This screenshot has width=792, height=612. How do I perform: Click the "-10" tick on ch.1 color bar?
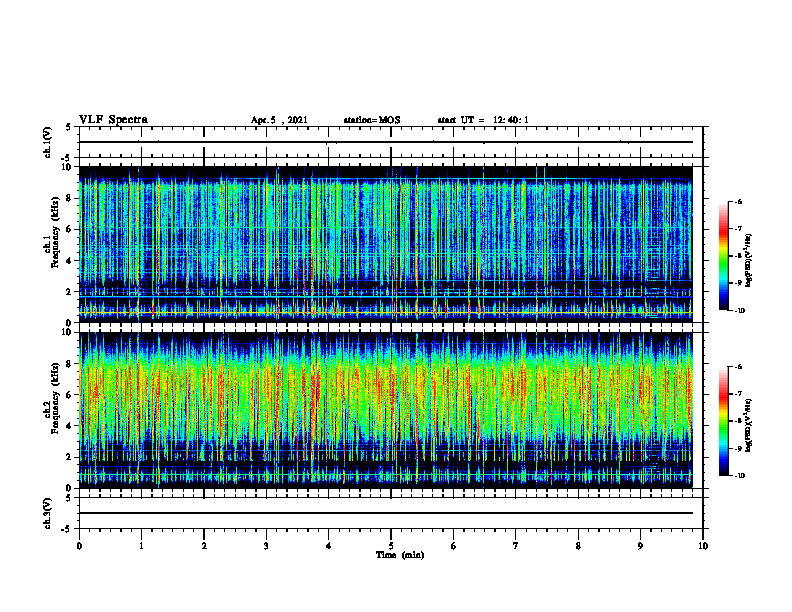click(739, 311)
